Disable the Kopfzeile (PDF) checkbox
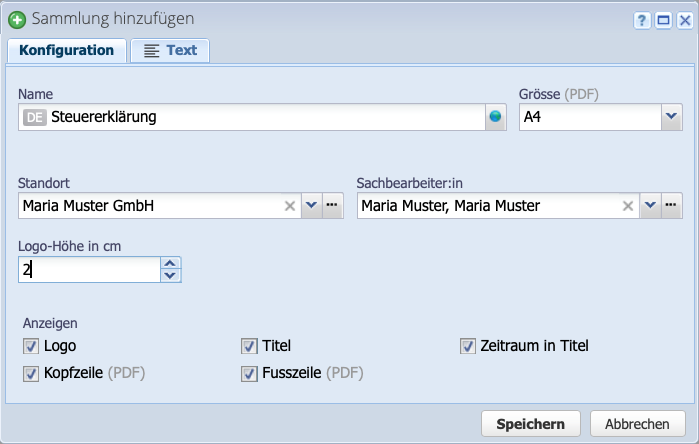Image resolution: width=699 pixels, height=444 pixels. (29, 373)
